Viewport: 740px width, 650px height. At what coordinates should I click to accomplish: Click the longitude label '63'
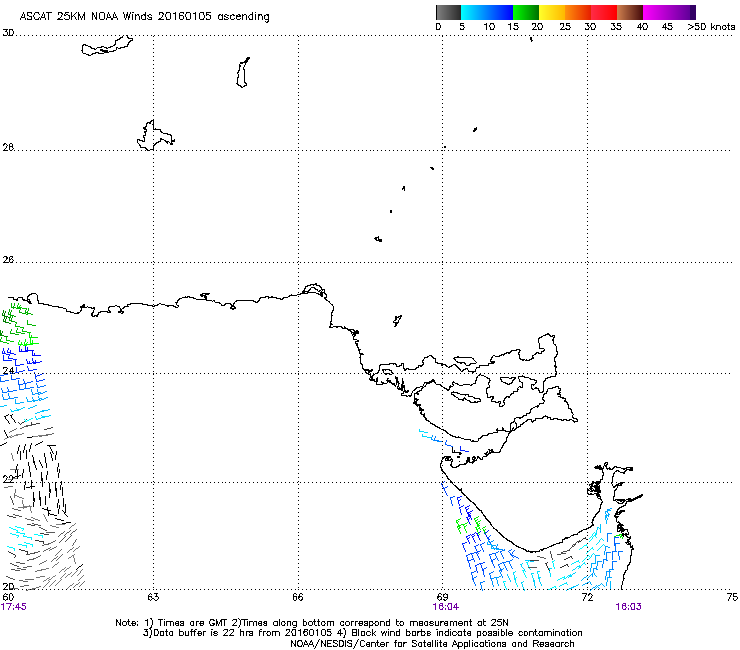(x=153, y=597)
